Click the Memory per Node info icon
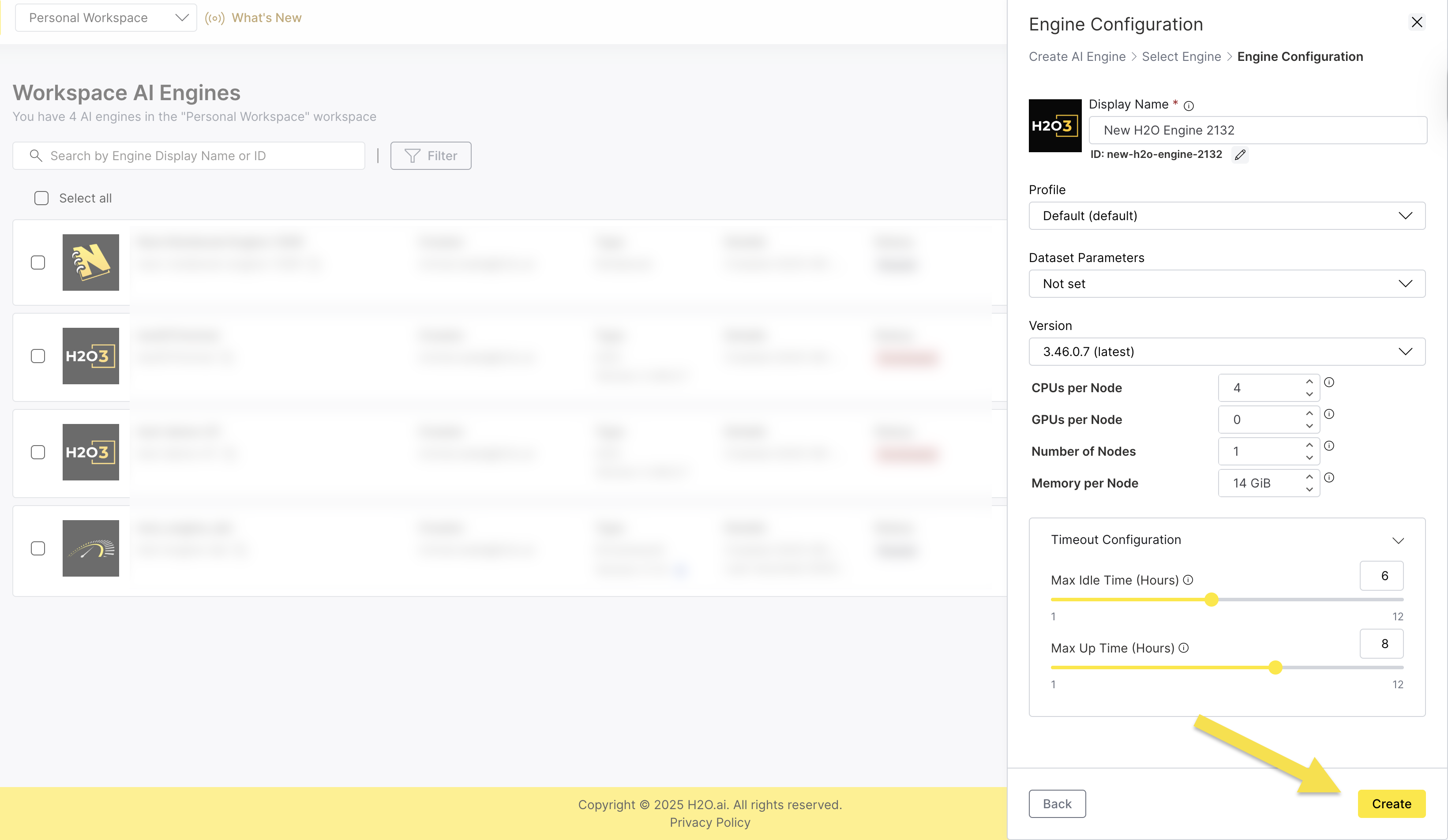Screen dimensions: 1448x840 pyautogui.click(x=1329, y=477)
